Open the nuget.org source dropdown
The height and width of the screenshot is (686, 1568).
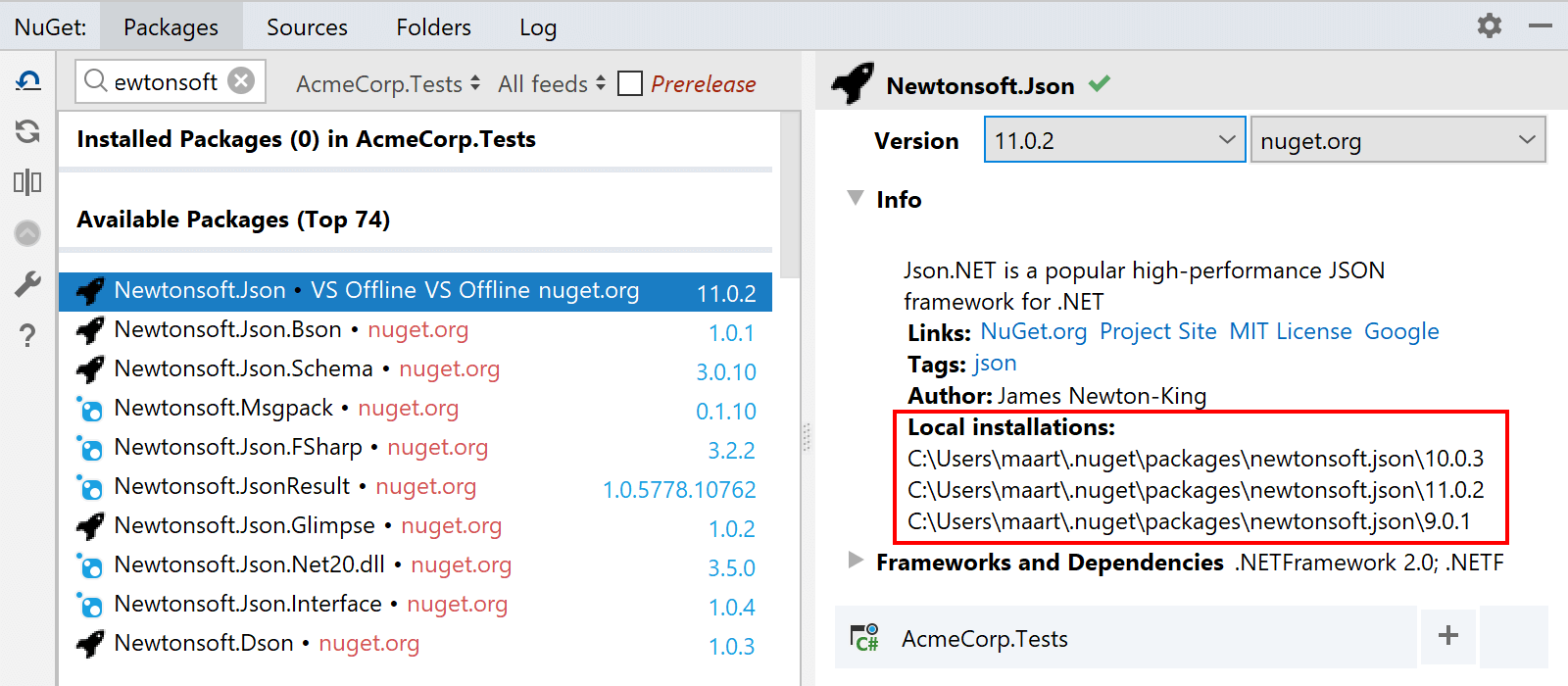tap(1398, 139)
